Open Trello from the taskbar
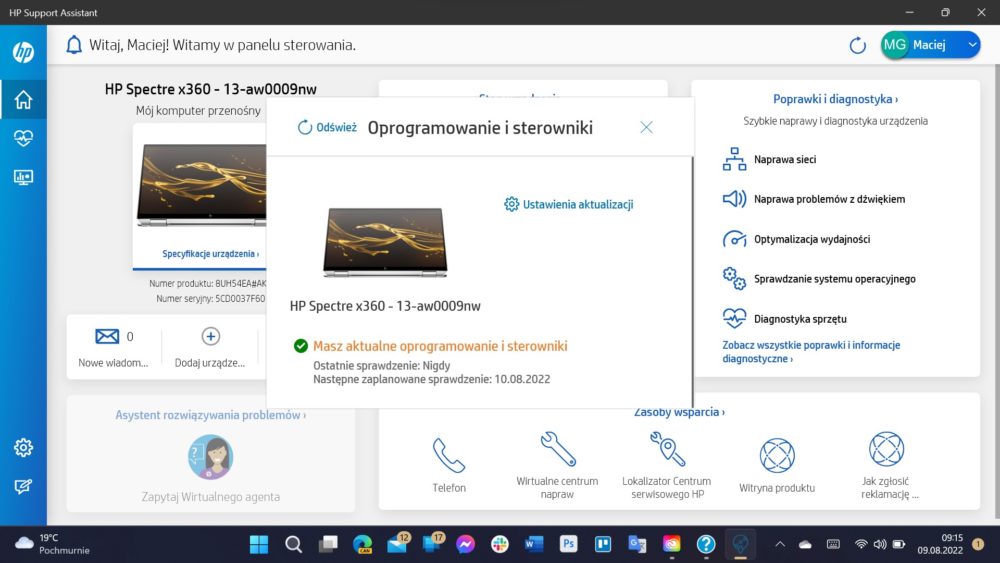 tap(603, 544)
